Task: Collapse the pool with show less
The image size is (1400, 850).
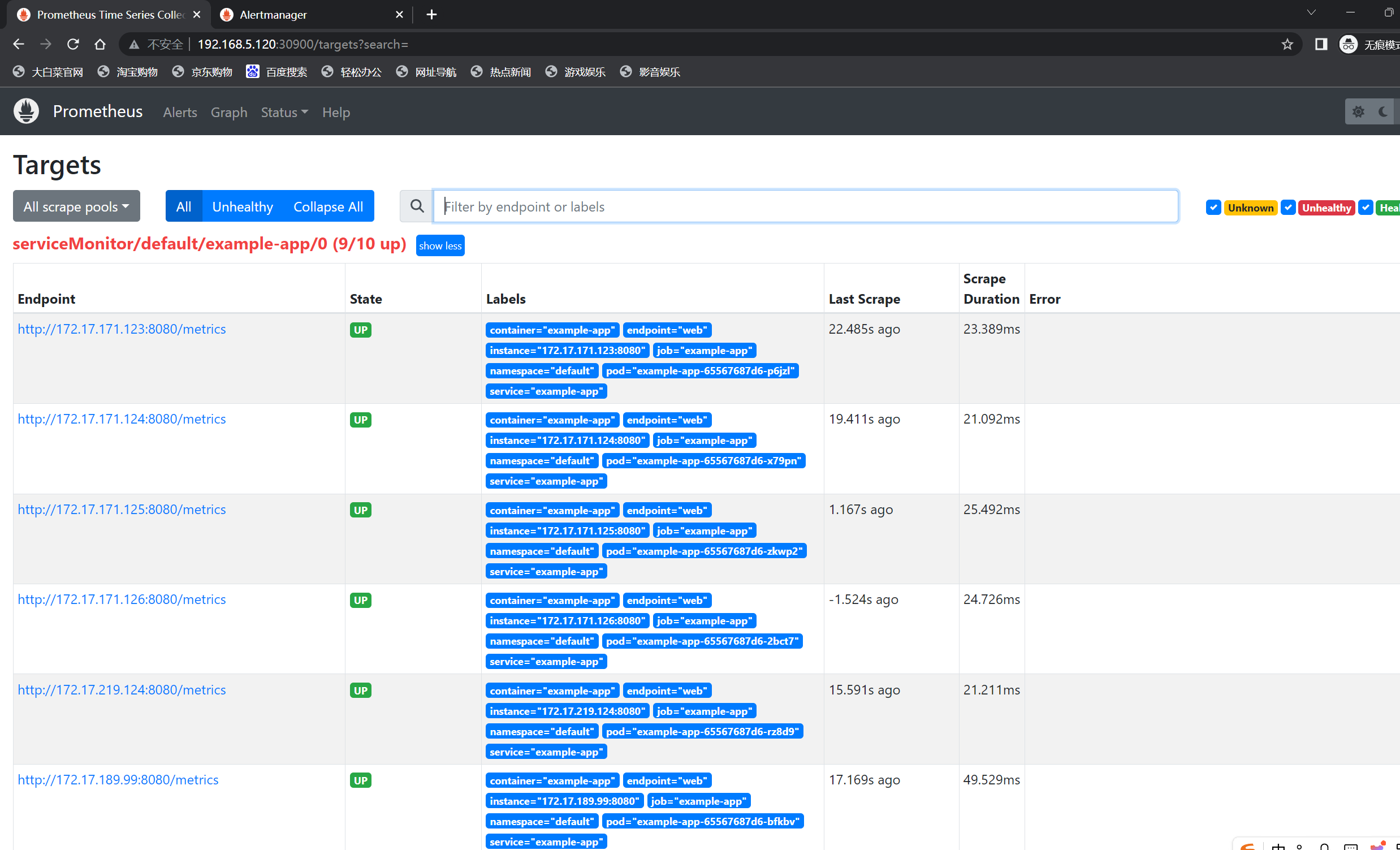Action: point(440,245)
